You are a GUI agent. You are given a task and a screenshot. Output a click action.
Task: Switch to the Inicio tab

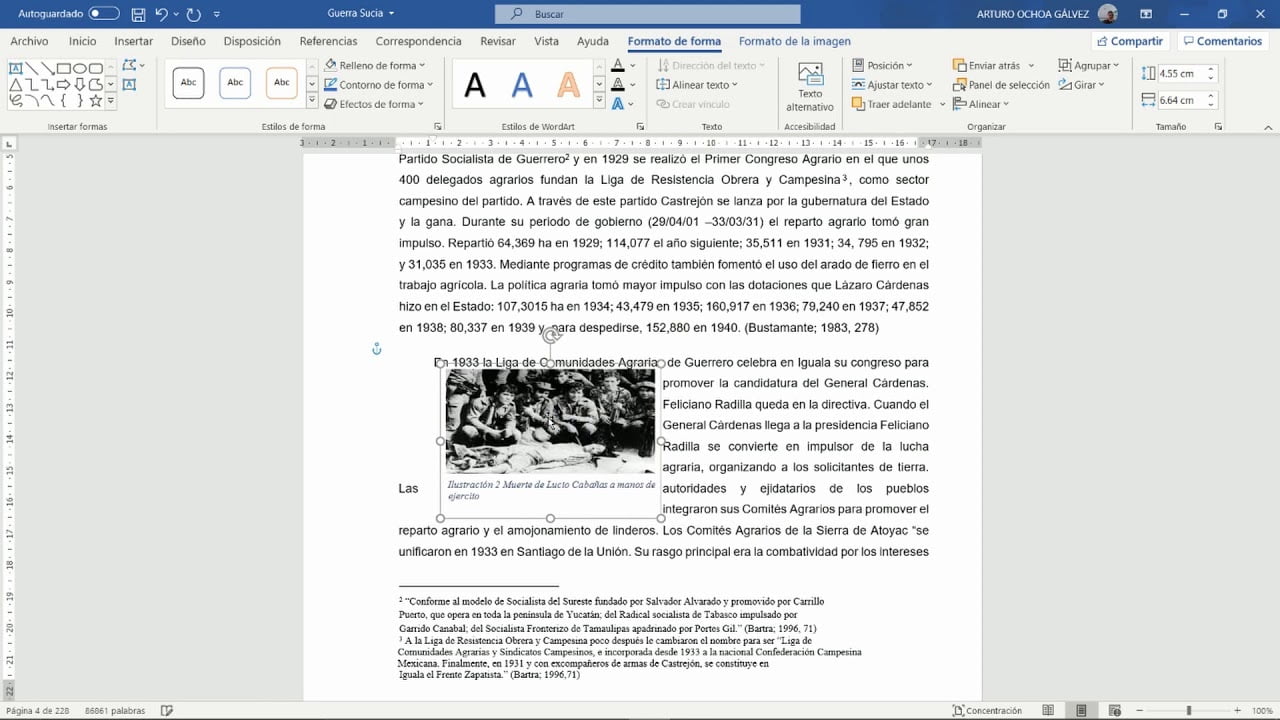pos(82,41)
